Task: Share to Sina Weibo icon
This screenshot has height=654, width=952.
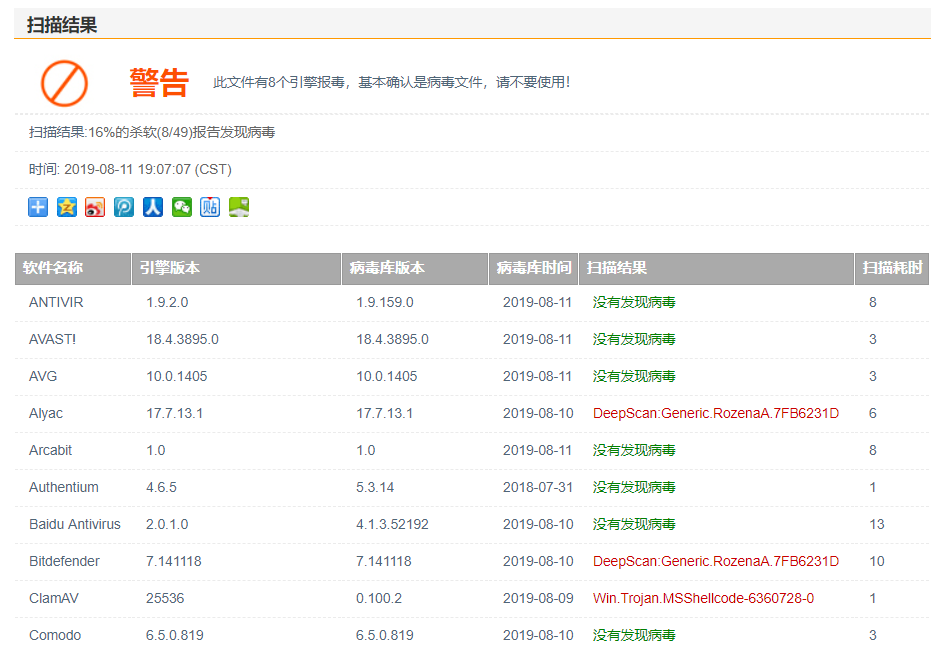Action: (95, 207)
